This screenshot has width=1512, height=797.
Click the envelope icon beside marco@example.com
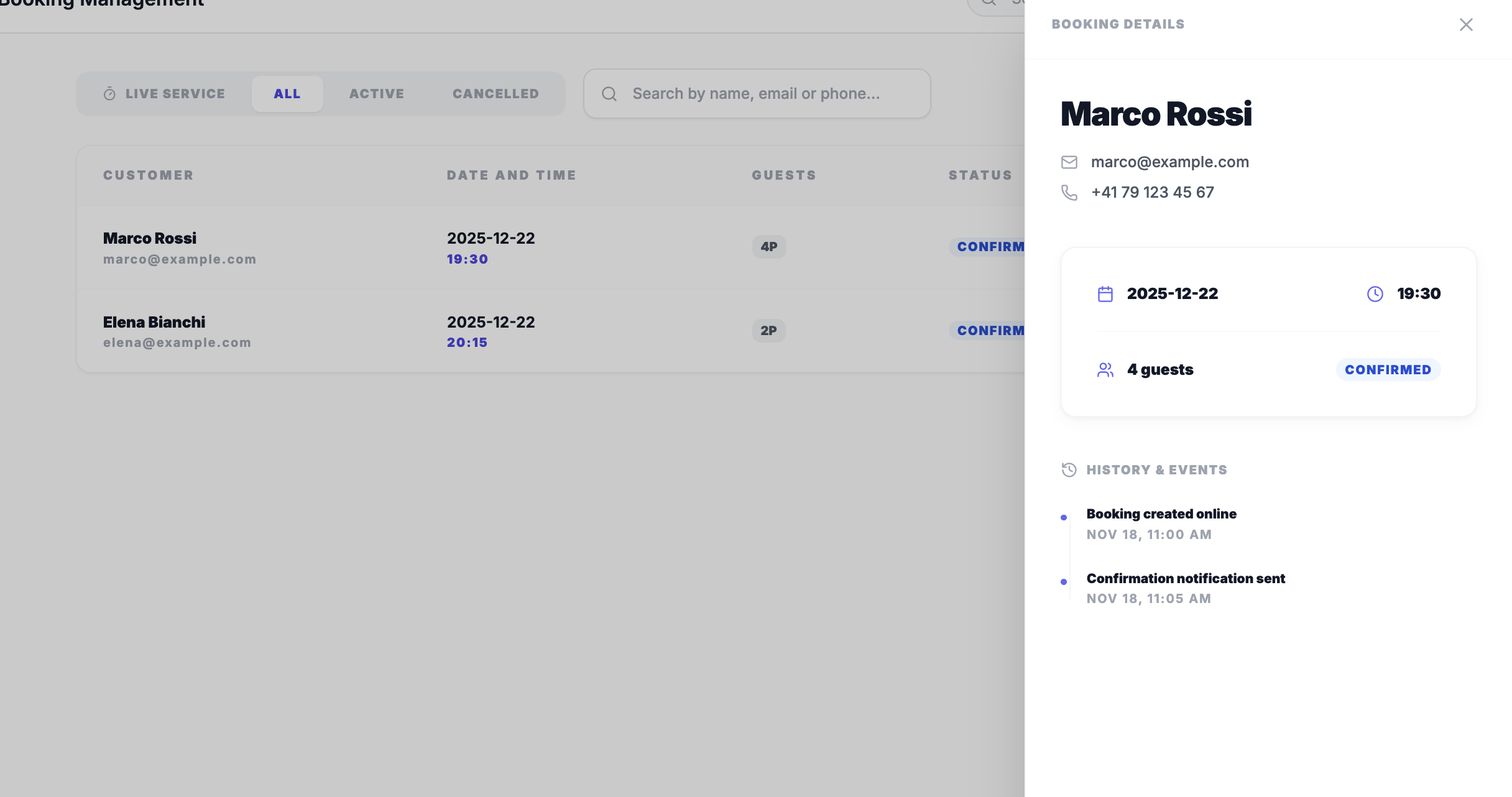tap(1069, 162)
